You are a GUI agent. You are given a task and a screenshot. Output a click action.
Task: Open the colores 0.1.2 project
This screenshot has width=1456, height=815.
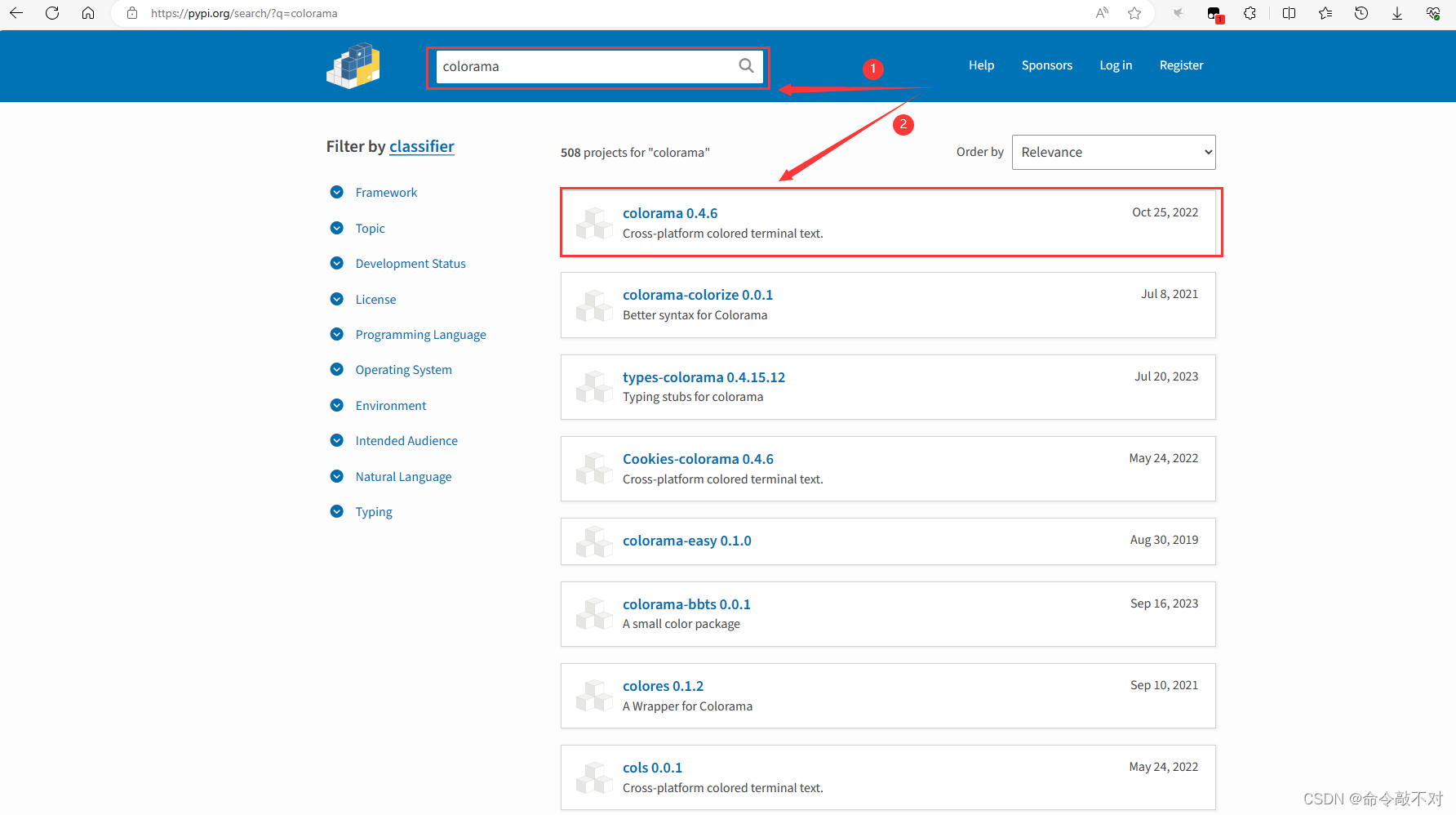pos(663,686)
